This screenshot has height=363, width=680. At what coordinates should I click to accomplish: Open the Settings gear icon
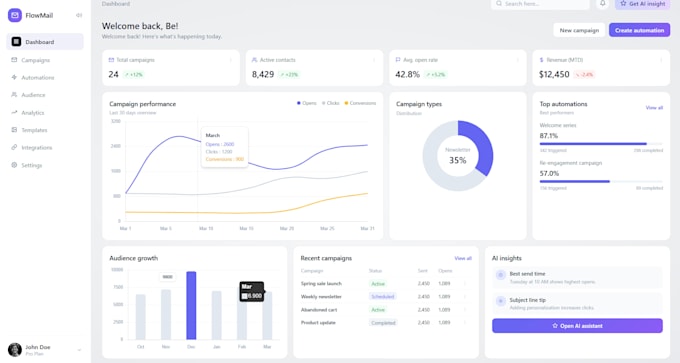14,165
